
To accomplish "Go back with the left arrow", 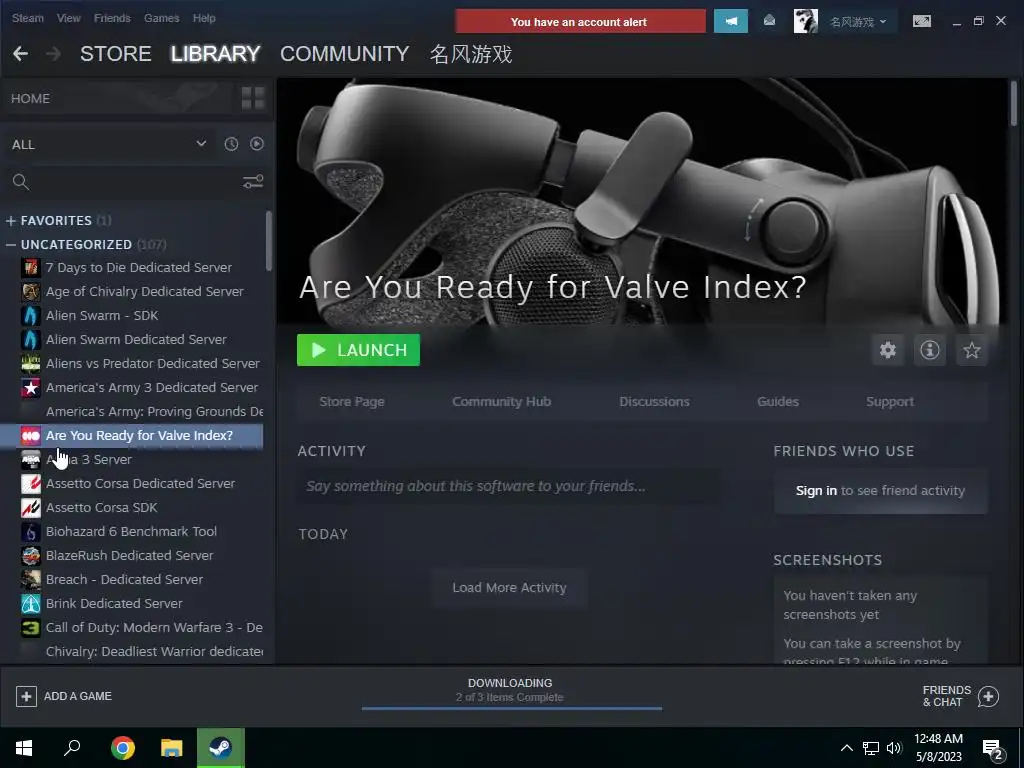I will coord(21,54).
